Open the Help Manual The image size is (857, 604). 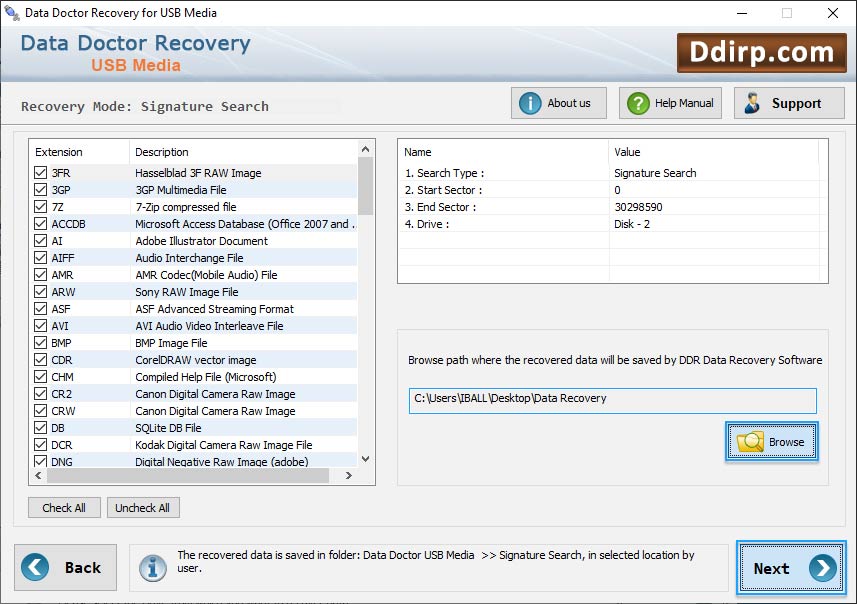click(670, 103)
